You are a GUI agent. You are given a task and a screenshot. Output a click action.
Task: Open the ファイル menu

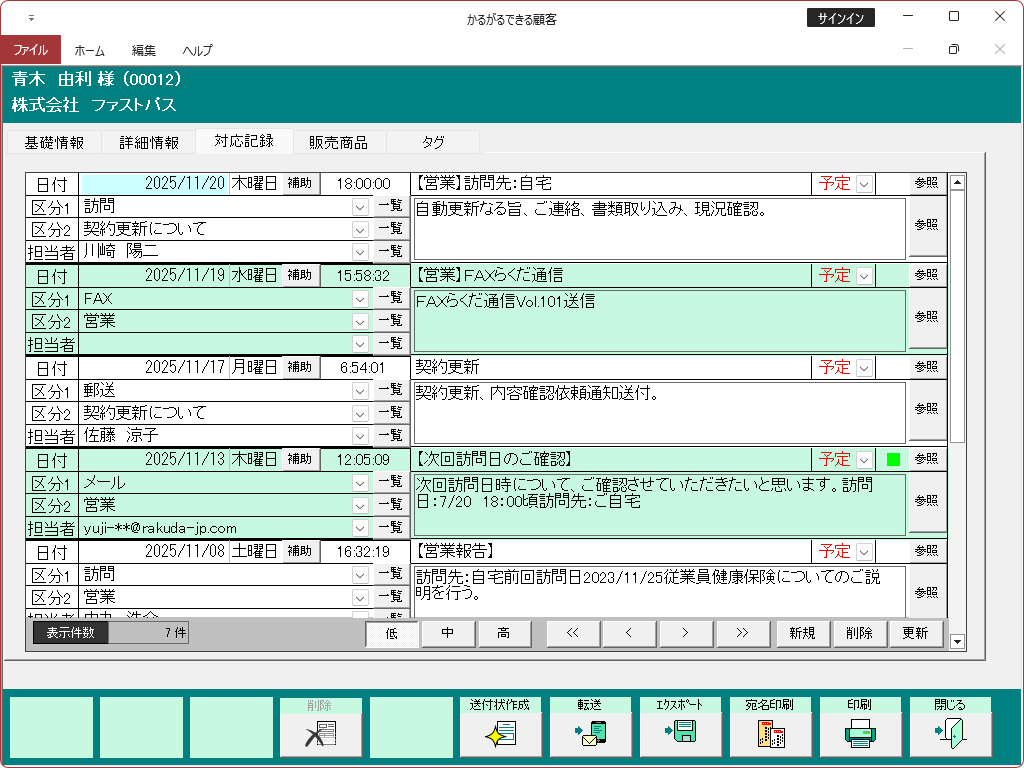click(30, 50)
